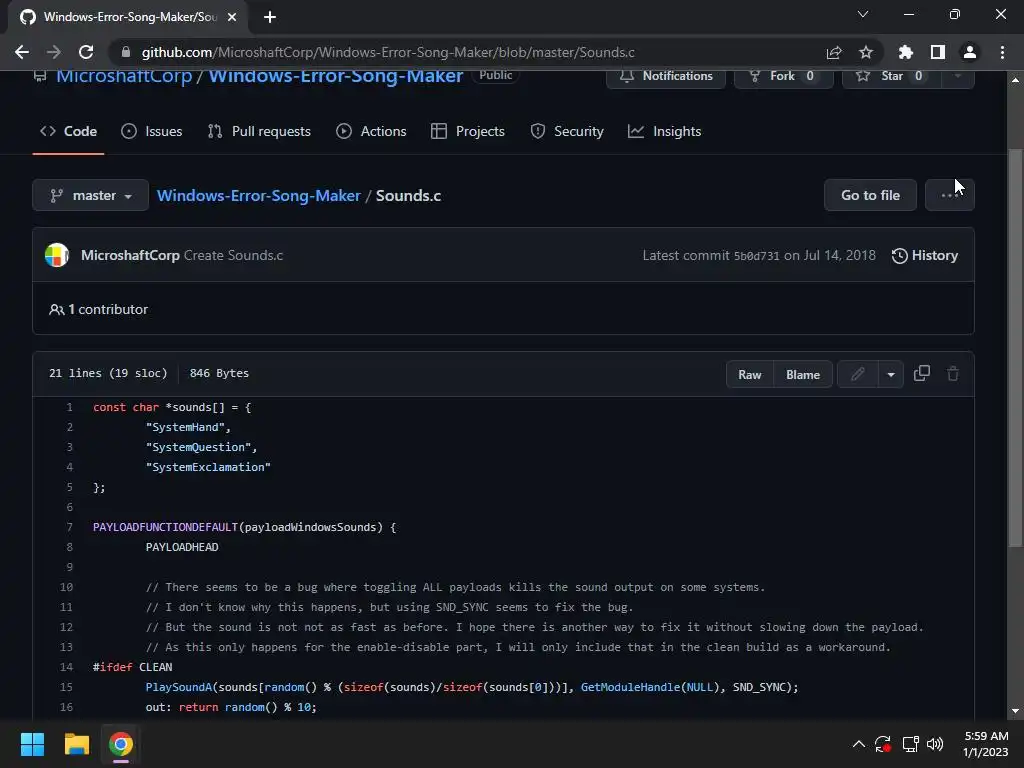Select line number 7 in the code
Image resolution: width=1024 pixels, height=768 pixels.
pyautogui.click(x=69, y=527)
